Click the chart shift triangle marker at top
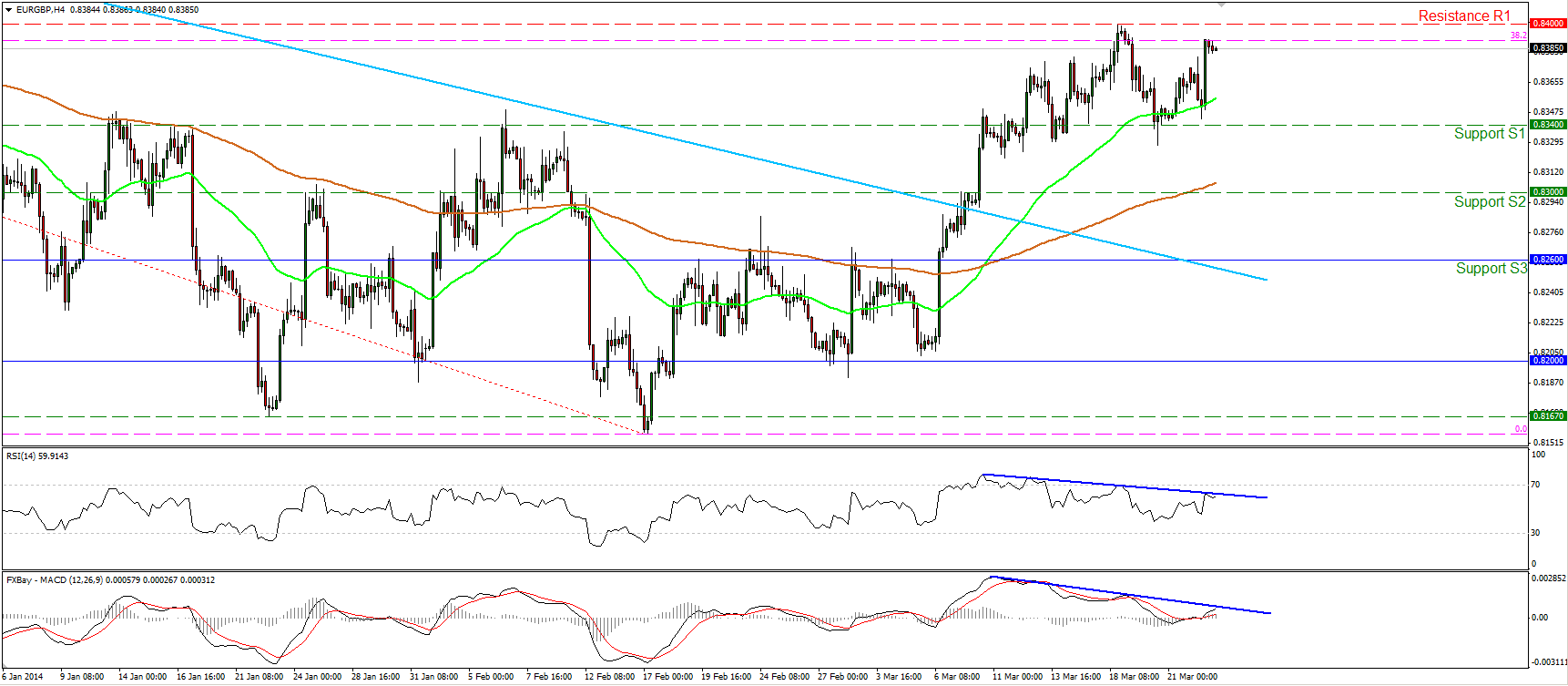Viewport: 1568px width, 686px height. [x=1222, y=5]
